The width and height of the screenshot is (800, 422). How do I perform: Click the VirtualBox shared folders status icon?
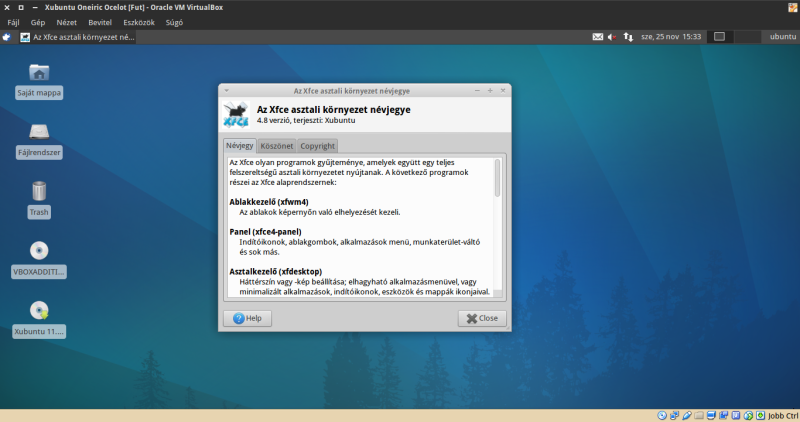[699, 415]
